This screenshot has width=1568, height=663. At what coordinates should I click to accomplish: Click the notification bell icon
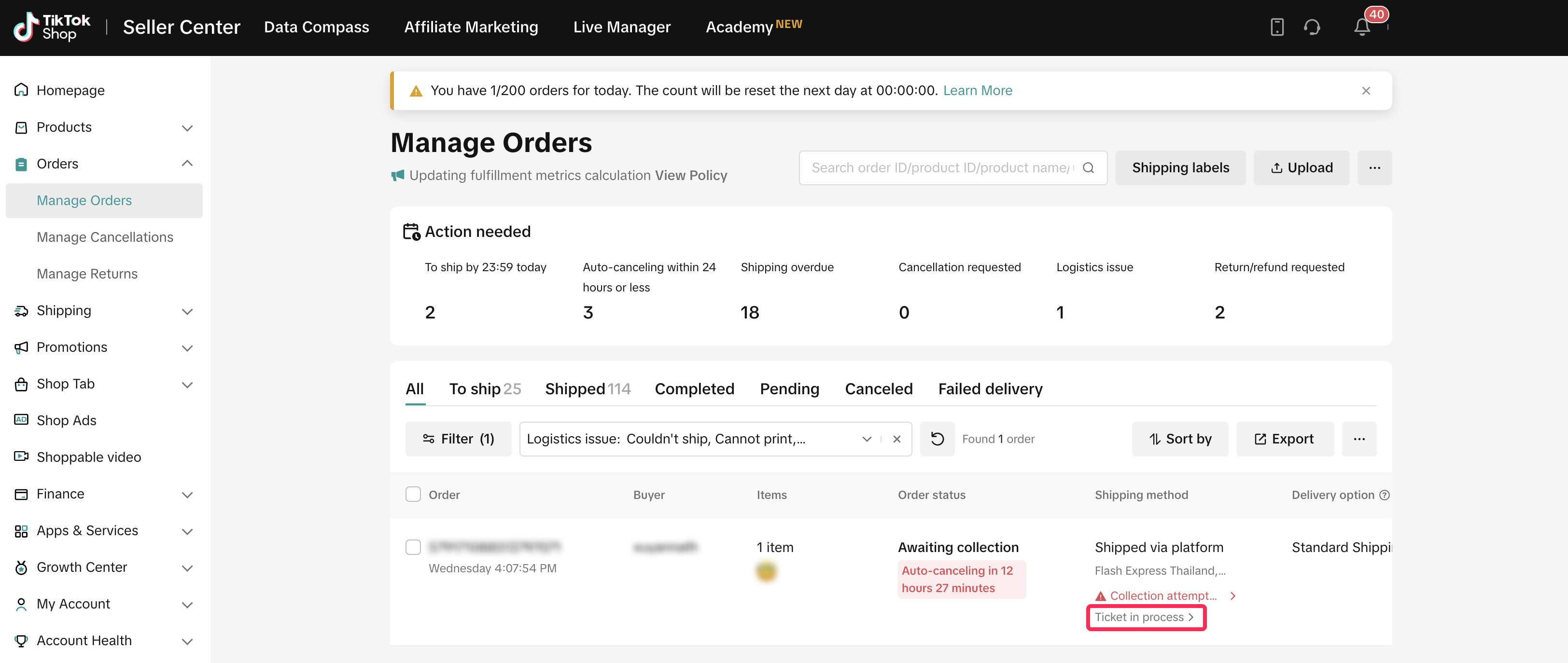coord(1362,28)
